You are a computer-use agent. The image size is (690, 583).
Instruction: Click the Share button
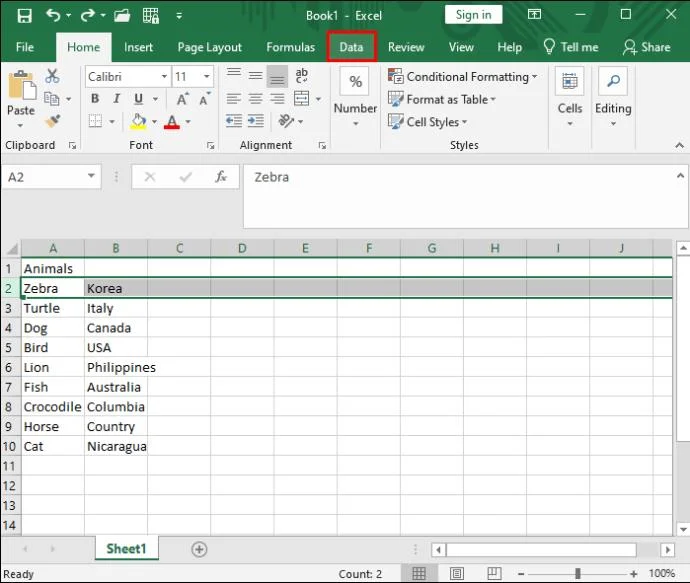tap(646, 47)
